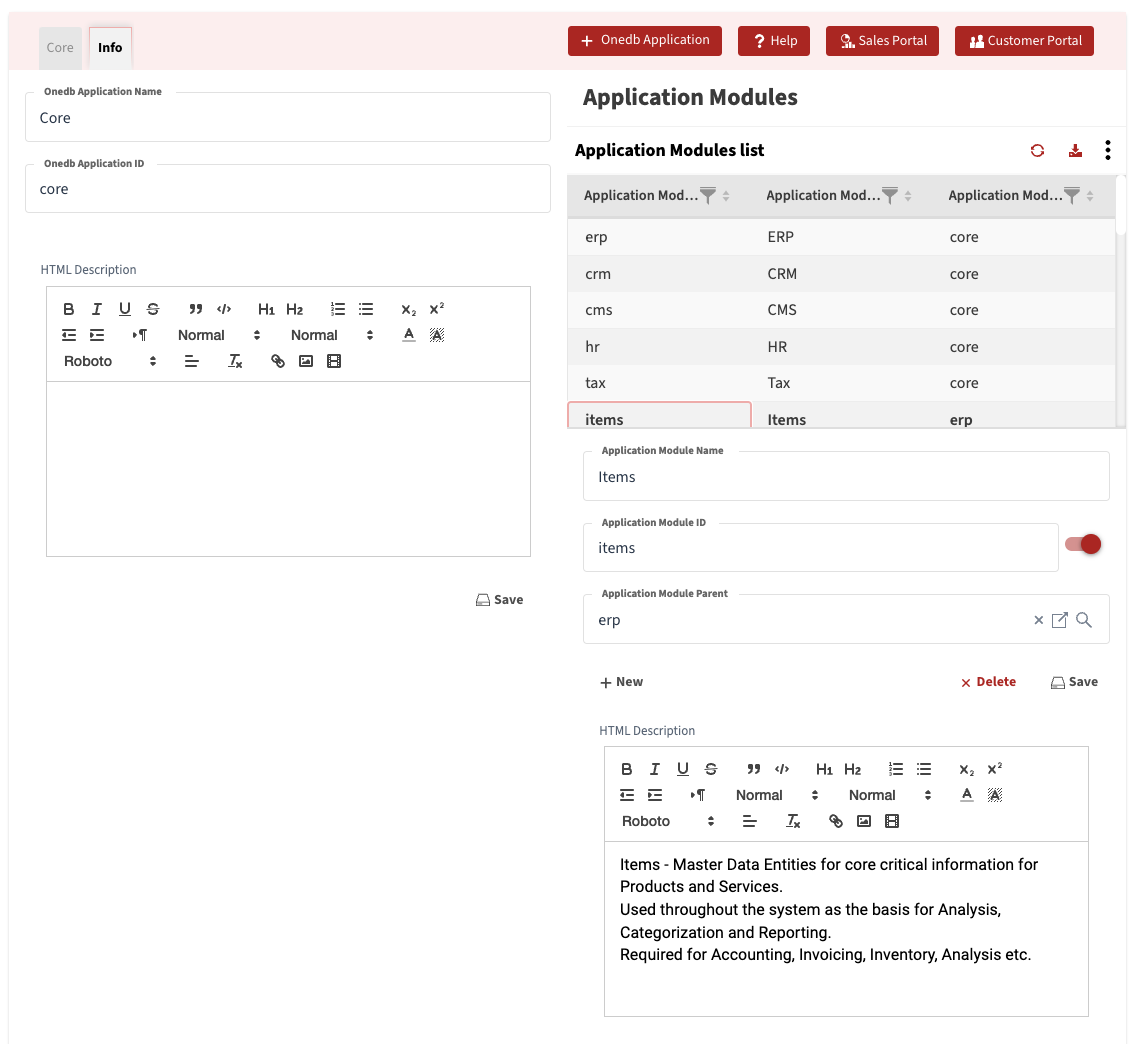Switch to the Core tab

[60, 48]
